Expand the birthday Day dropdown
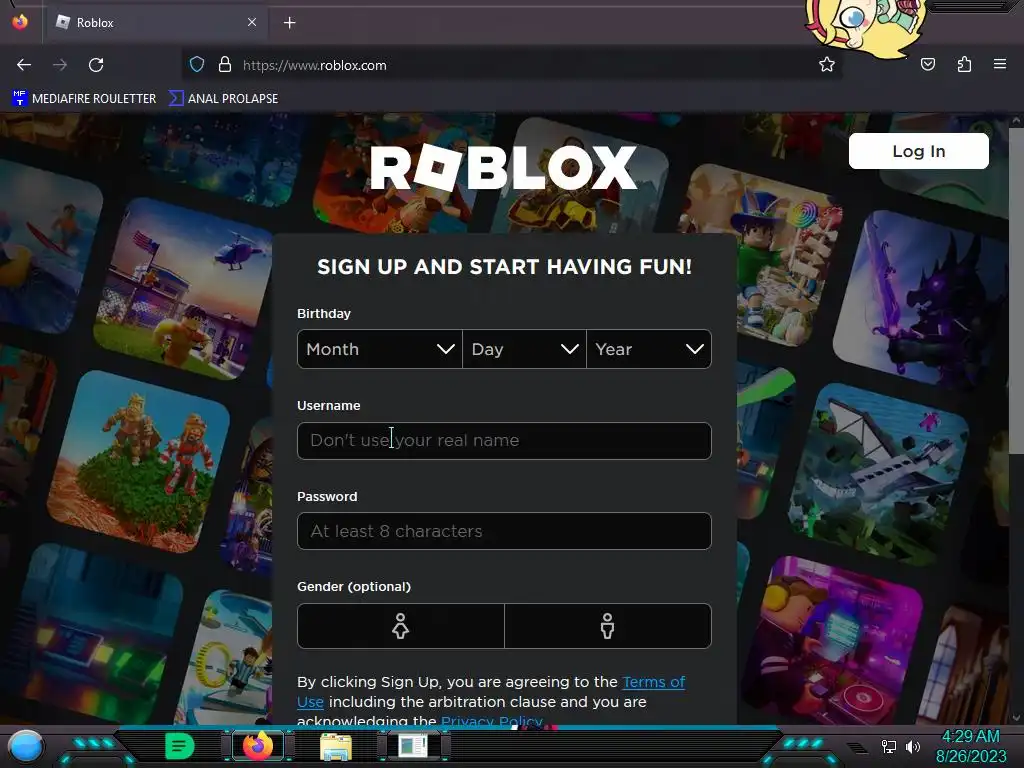This screenshot has height=768, width=1024. pos(524,349)
